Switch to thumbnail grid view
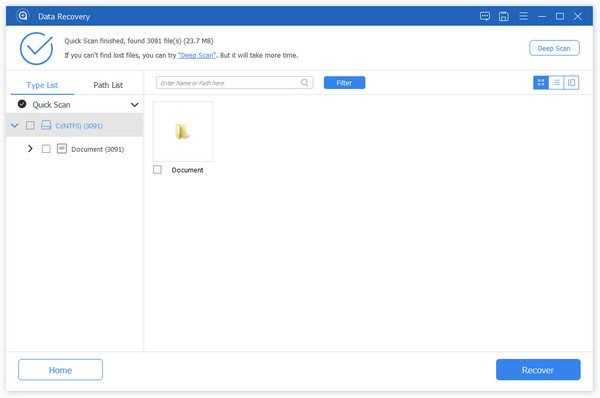 541,83
